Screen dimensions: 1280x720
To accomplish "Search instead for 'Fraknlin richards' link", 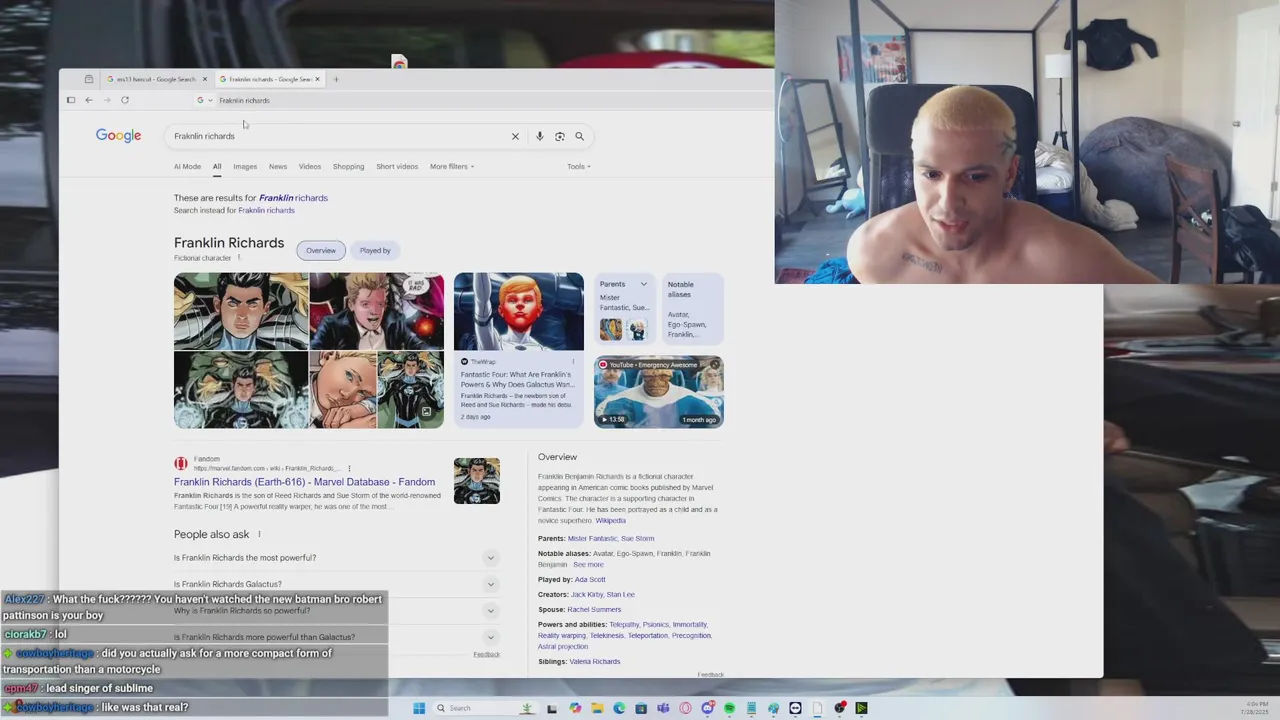I will point(266,210).
